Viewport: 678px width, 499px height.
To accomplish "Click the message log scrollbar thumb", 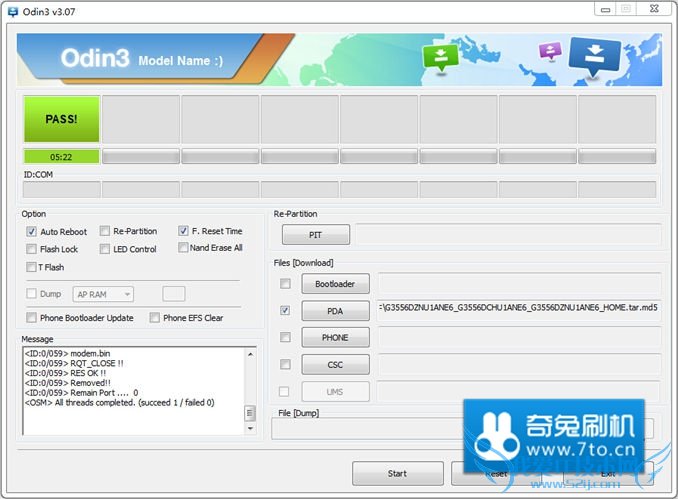I will (x=250, y=413).
